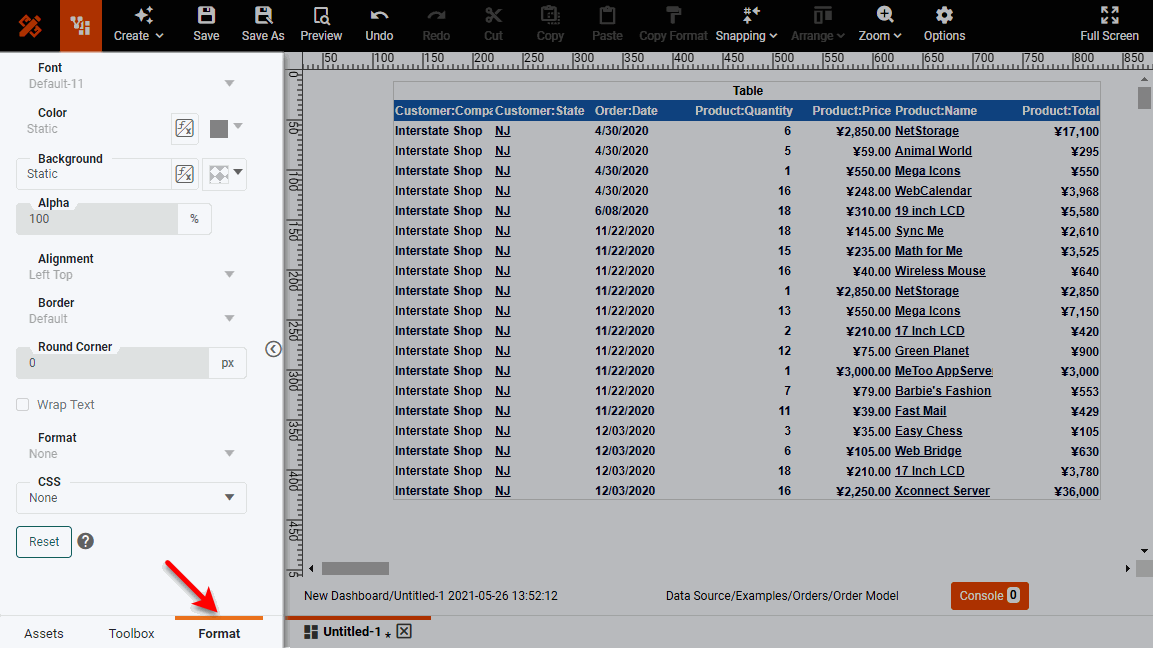Click the Options gear icon
Screen dimensions: 1153x648
[943, 24]
